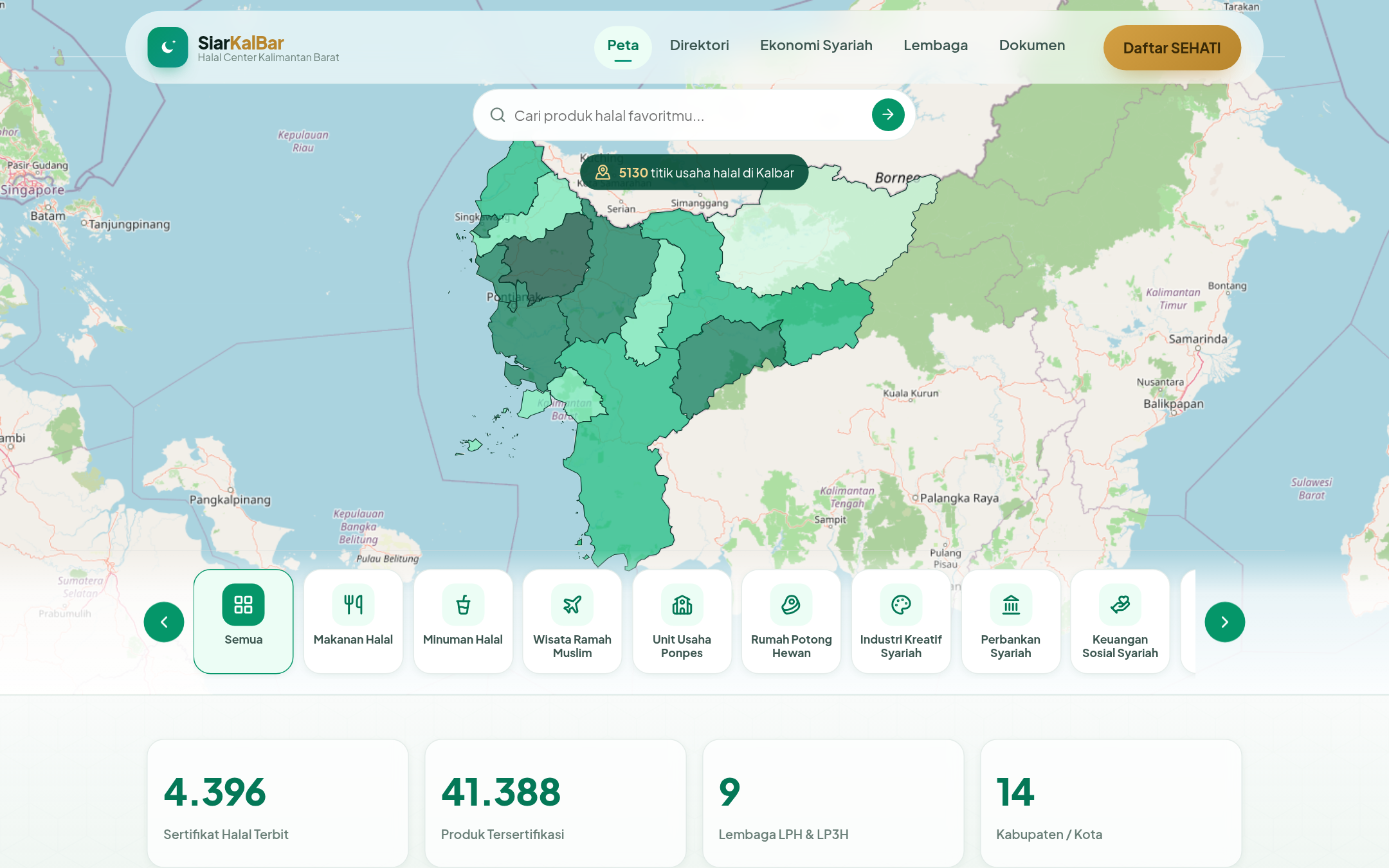Click the Sertifikat Halal Terbit stat card
Image resolution: width=1389 pixels, height=868 pixels.
coord(277,804)
